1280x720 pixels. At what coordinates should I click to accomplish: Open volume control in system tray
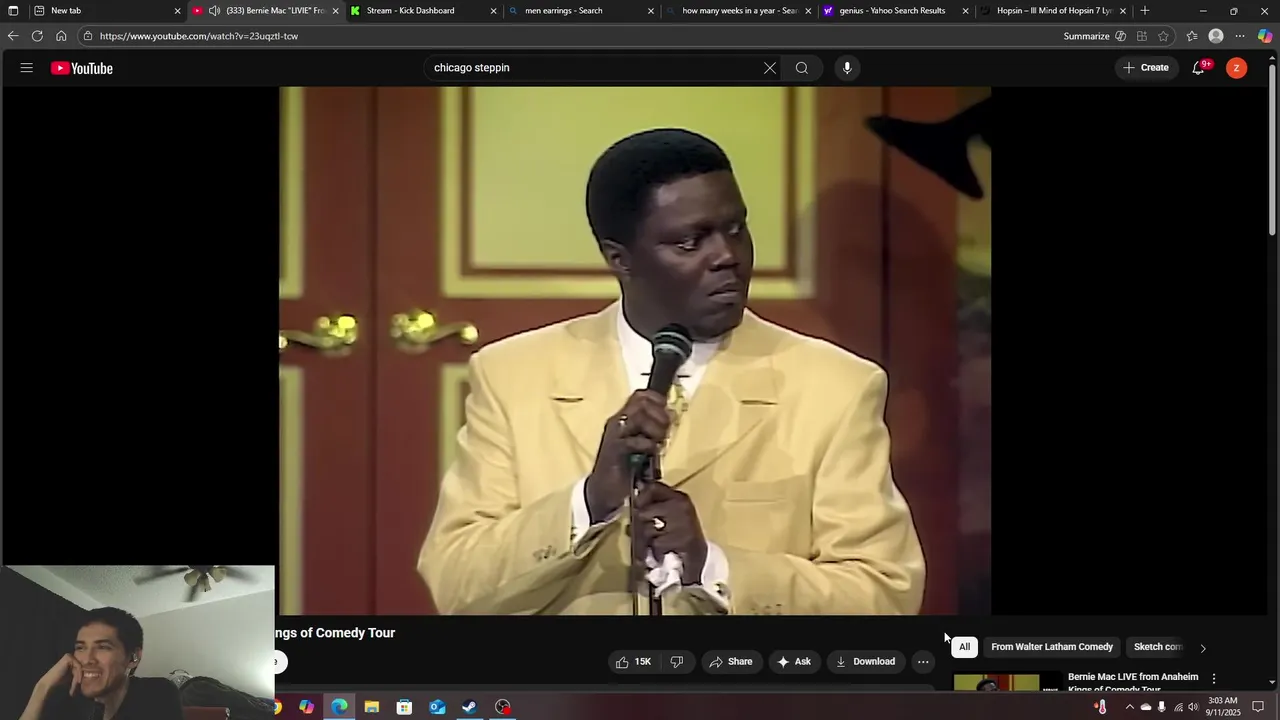click(x=1193, y=707)
